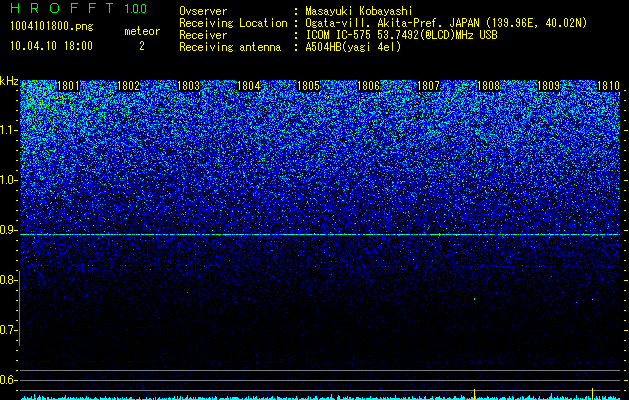Select the Ogata-vill. Akita-Pref. JAPAN location text
The height and width of the screenshot is (400, 629).
(x=446, y=23)
